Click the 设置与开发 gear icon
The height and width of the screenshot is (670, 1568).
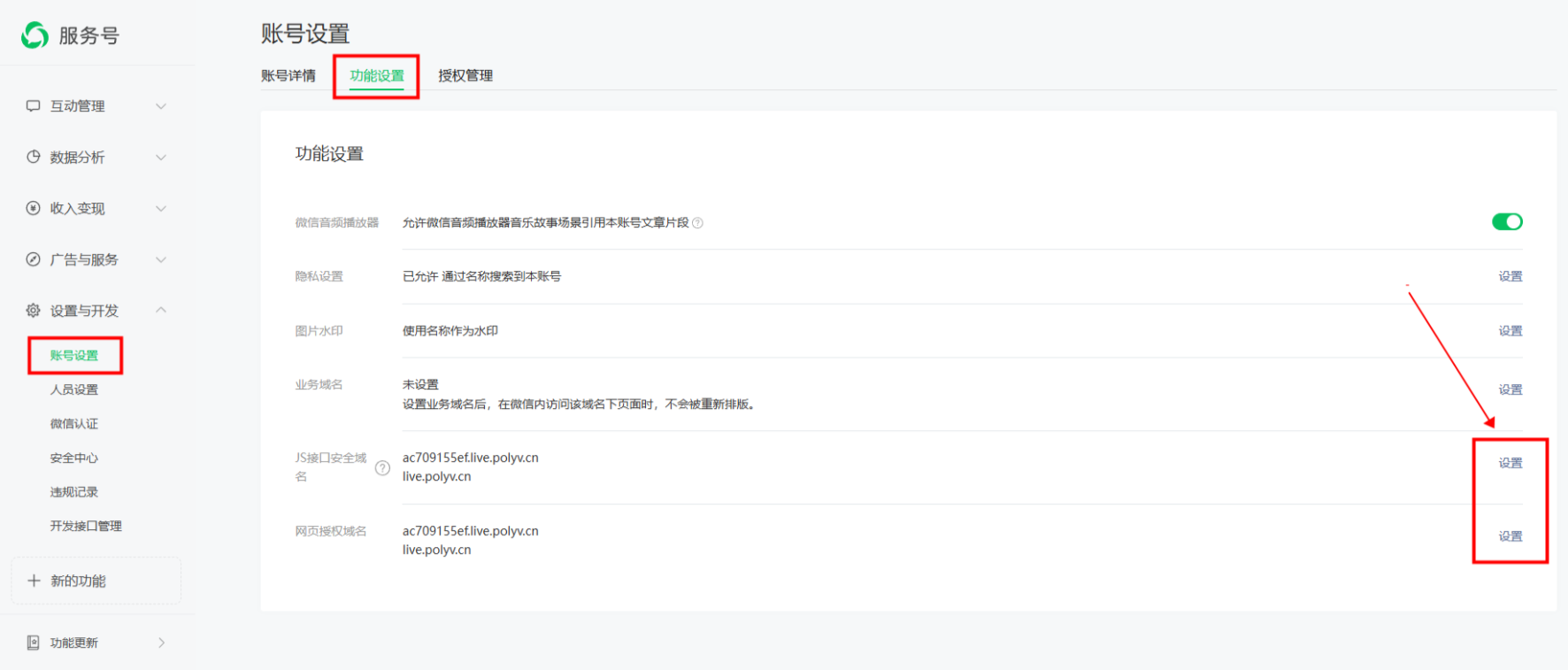(33, 311)
